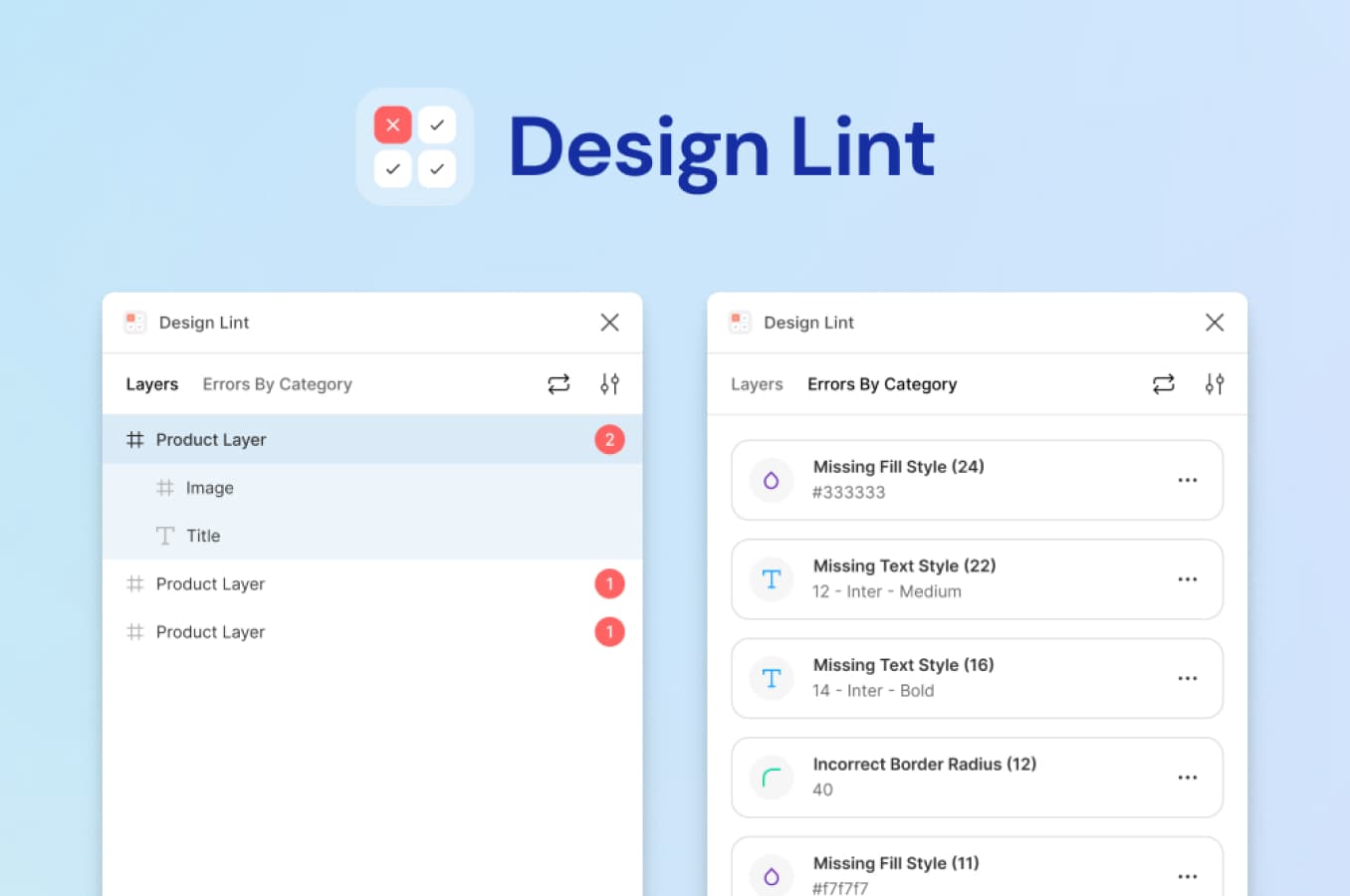Click the error badge on the second Product Layer
Viewport: 1350px width, 896px height.
click(609, 583)
